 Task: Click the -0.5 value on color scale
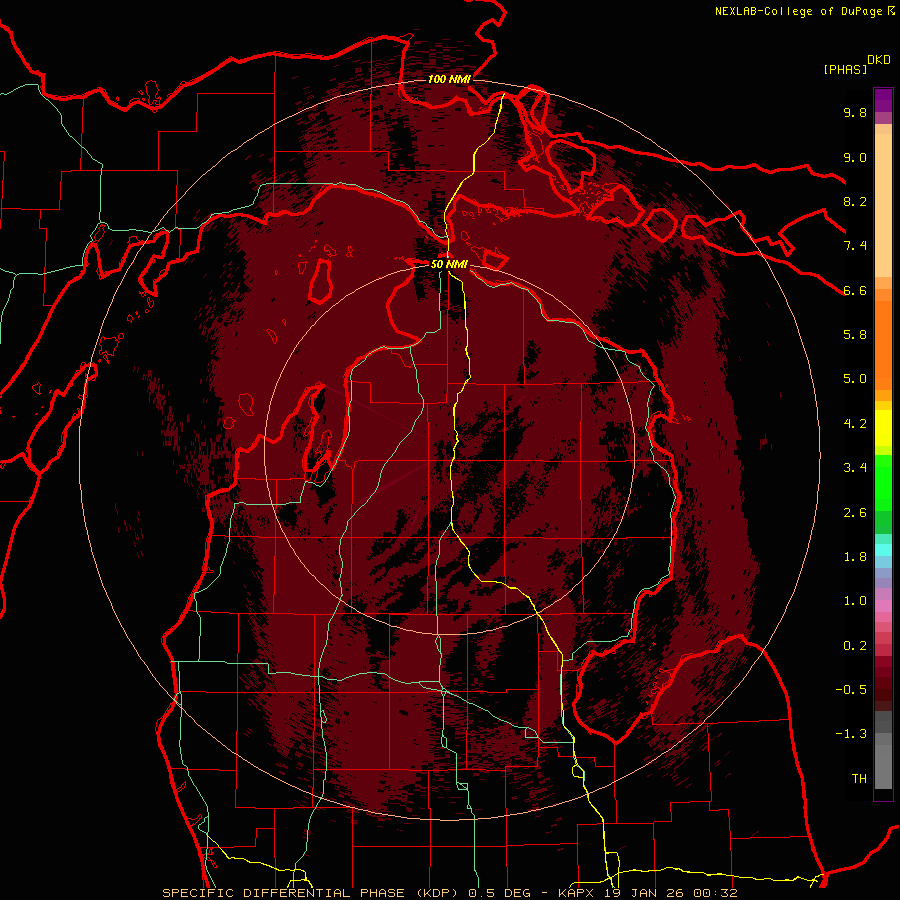(x=851, y=690)
